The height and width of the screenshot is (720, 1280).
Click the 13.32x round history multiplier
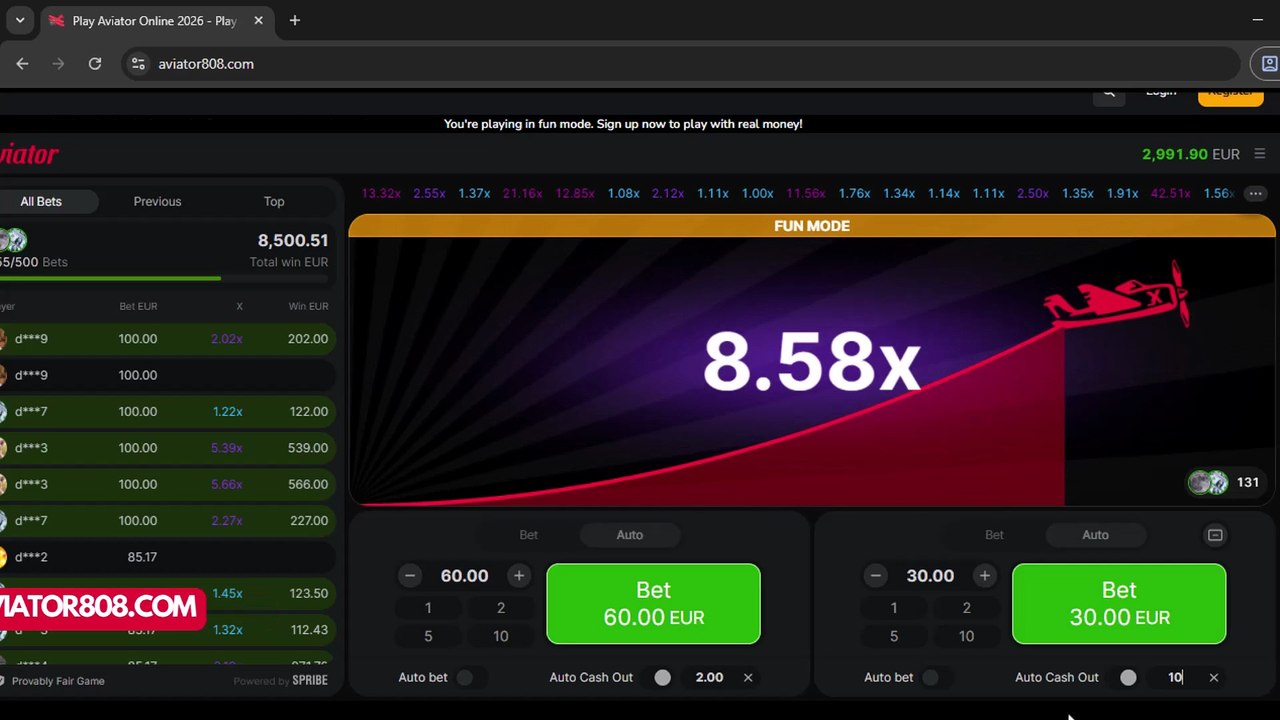pyautogui.click(x=380, y=193)
